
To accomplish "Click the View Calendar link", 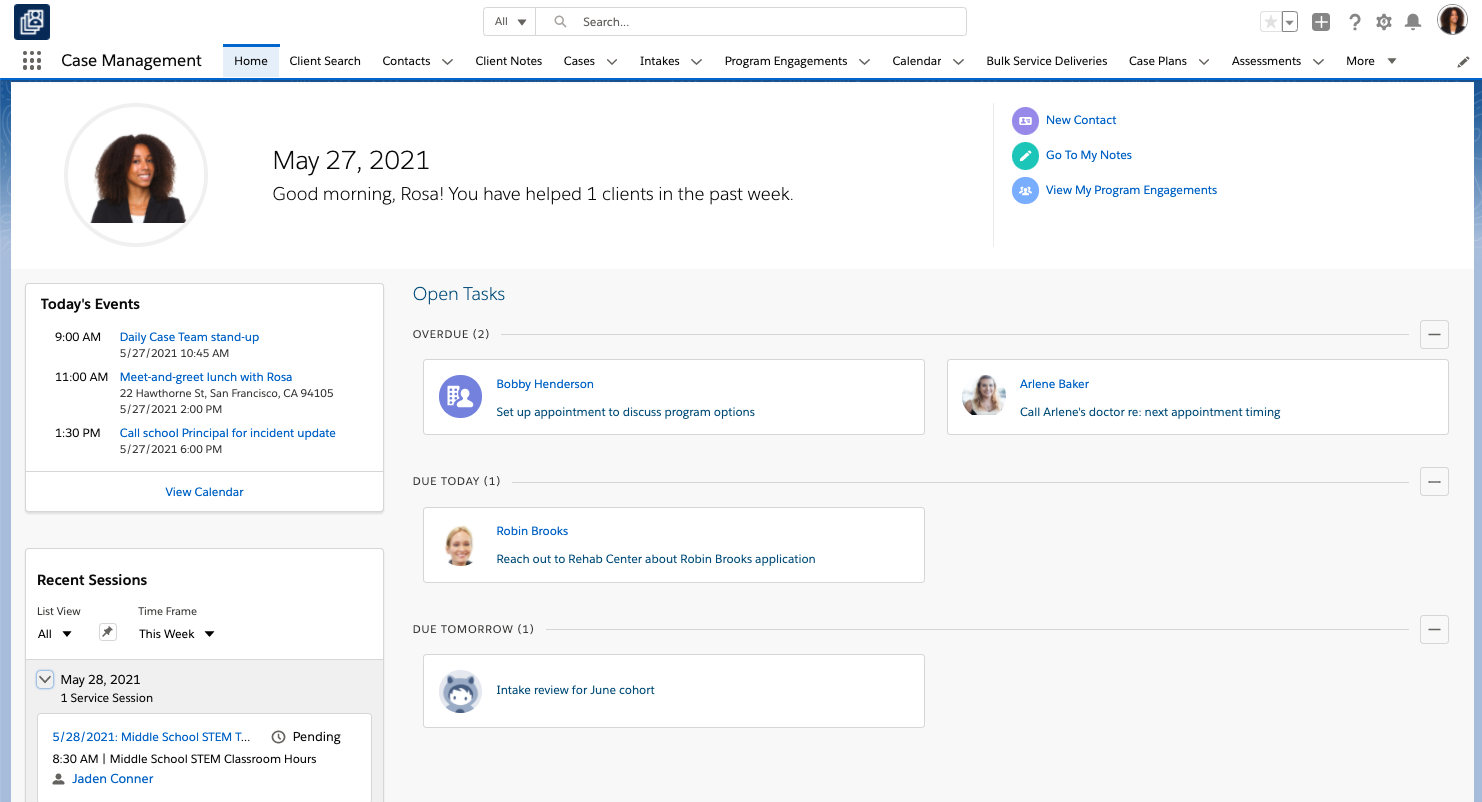I will (204, 492).
